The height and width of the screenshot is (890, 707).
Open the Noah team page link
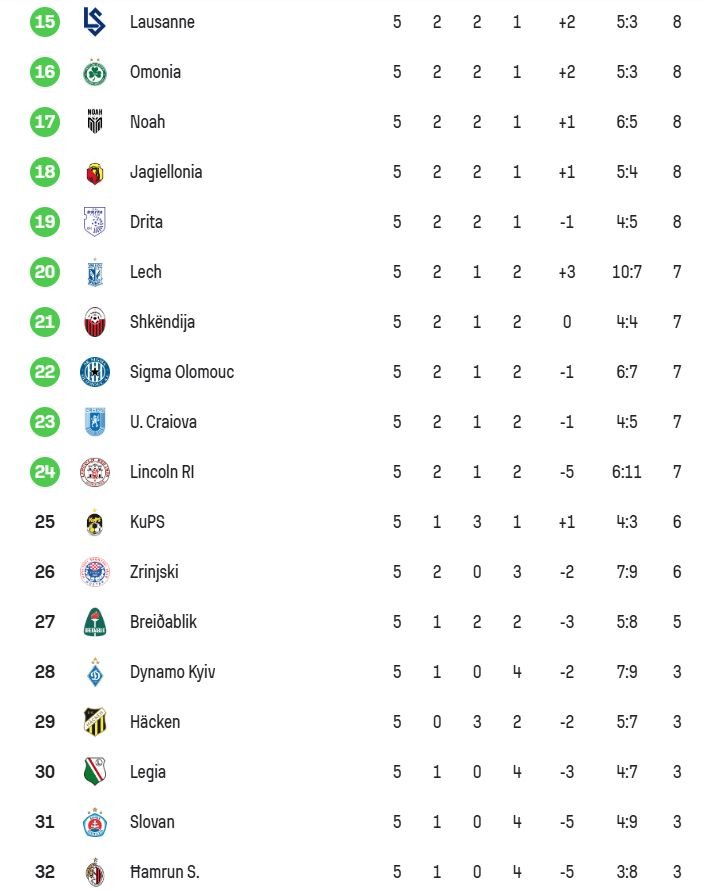tap(147, 122)
